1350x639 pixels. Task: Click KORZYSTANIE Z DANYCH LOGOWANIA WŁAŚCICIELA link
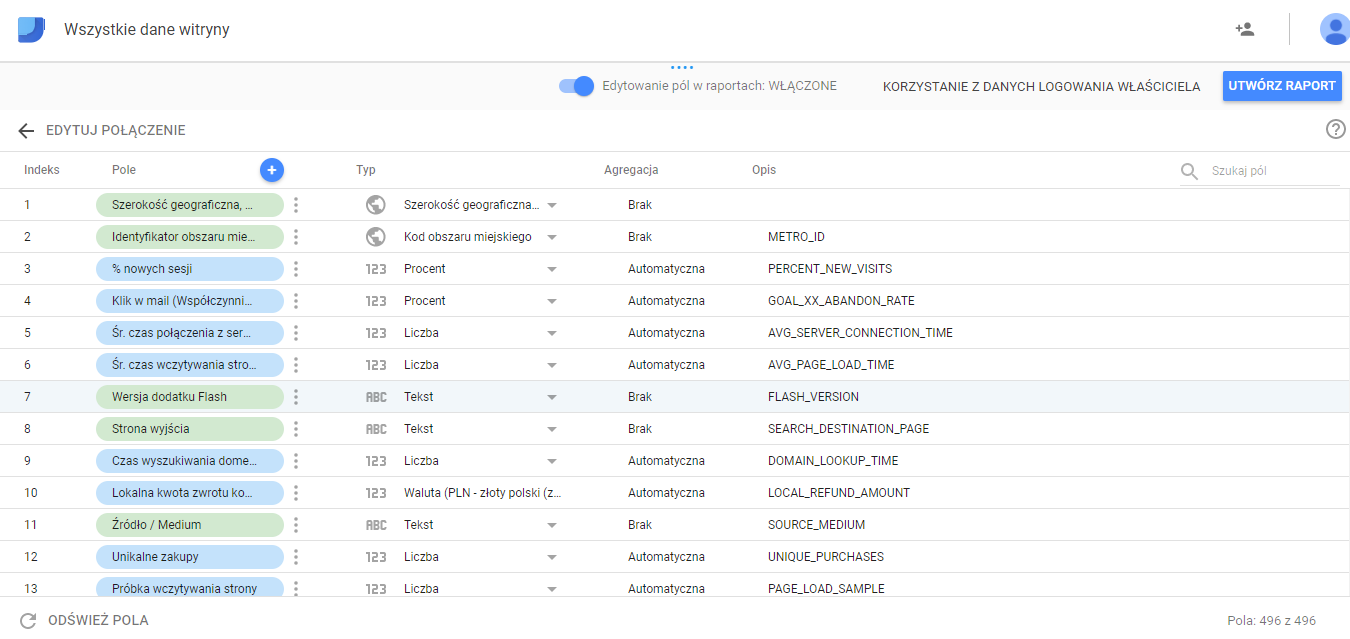(1041, 86)
